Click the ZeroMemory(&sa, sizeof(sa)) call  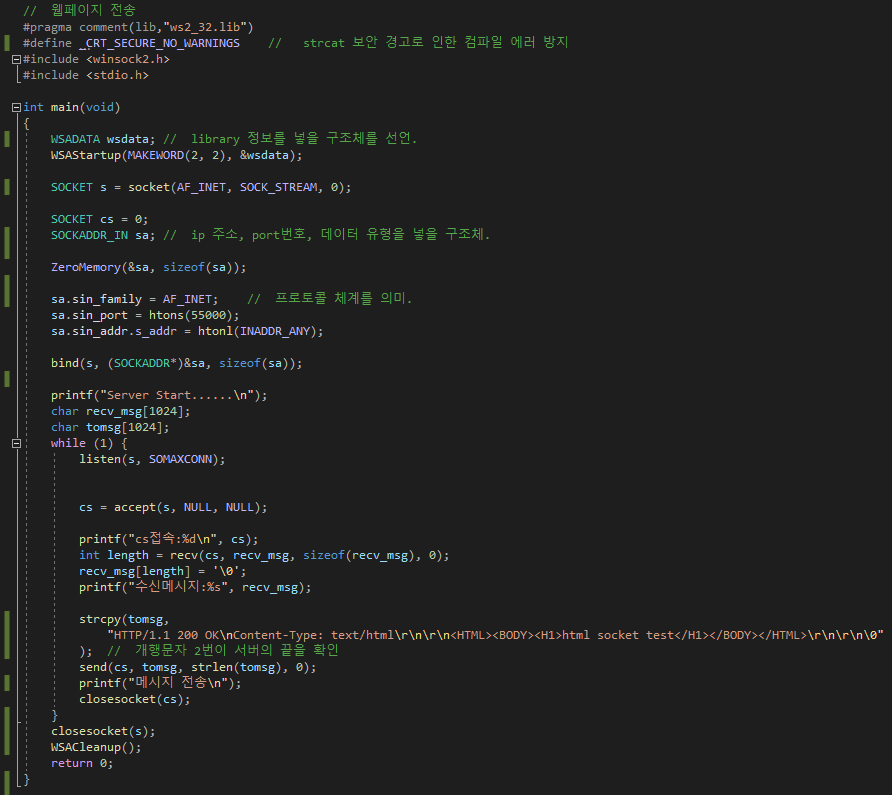tap(148, 267)
